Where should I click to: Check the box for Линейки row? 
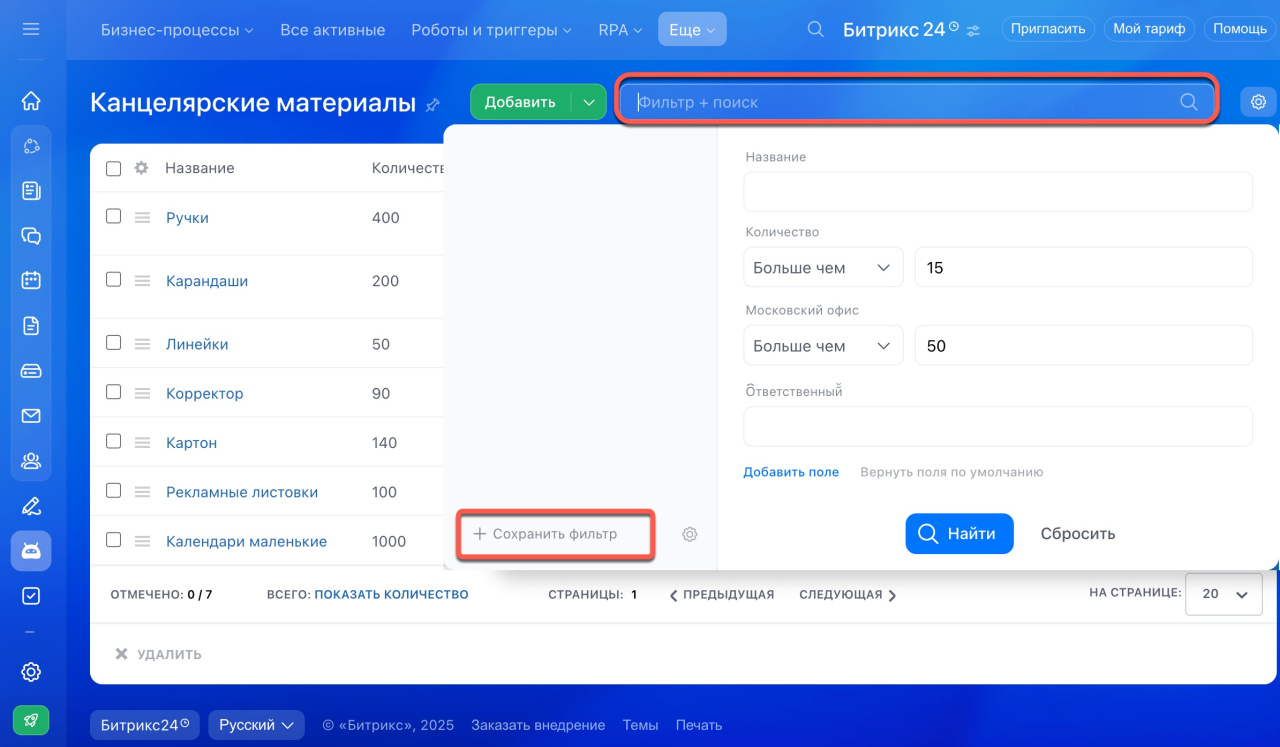click(x=114, y=343)
